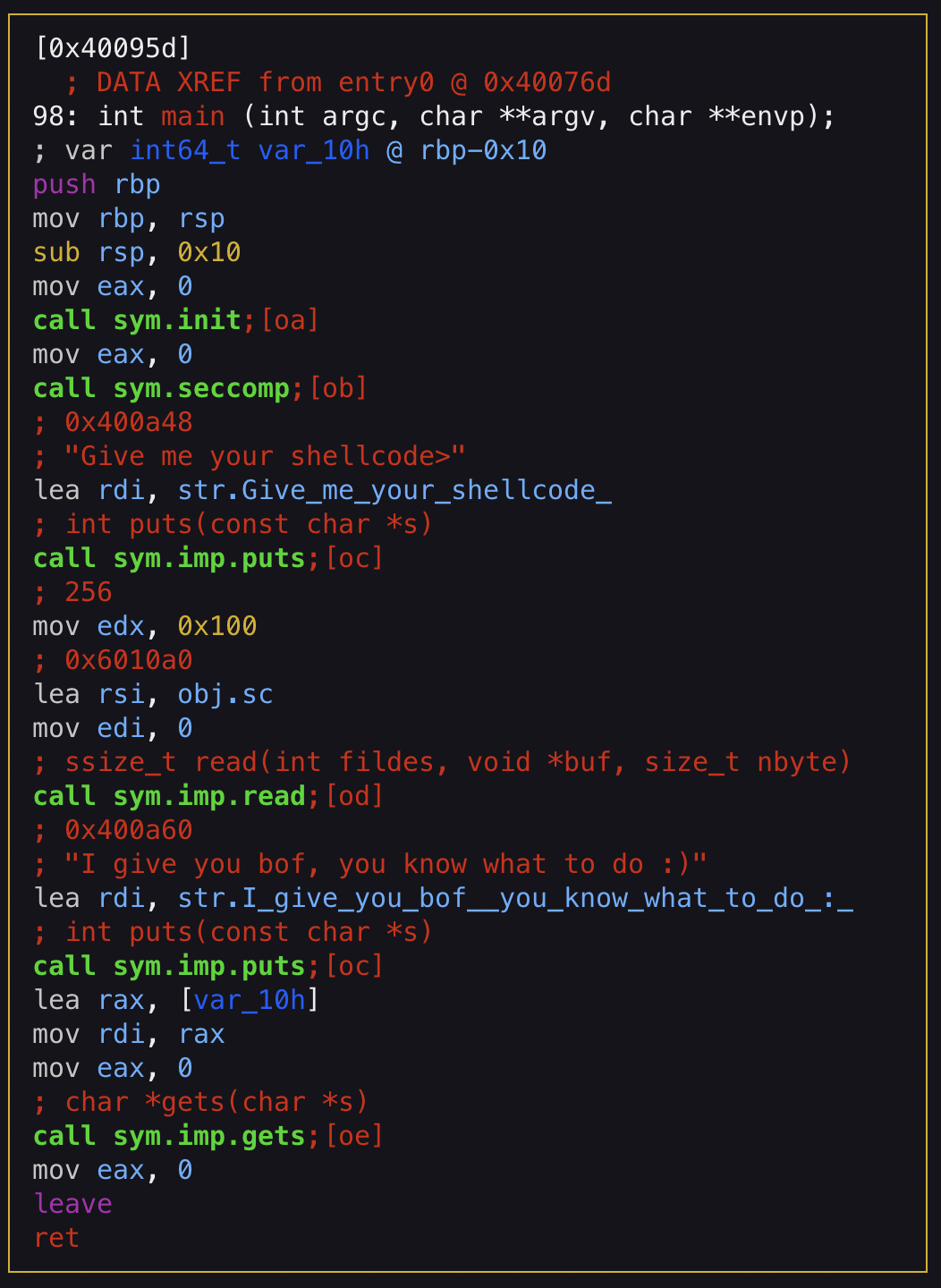
Task: Click the [ob] jump shortcut tag
Action: pos(337,388)
